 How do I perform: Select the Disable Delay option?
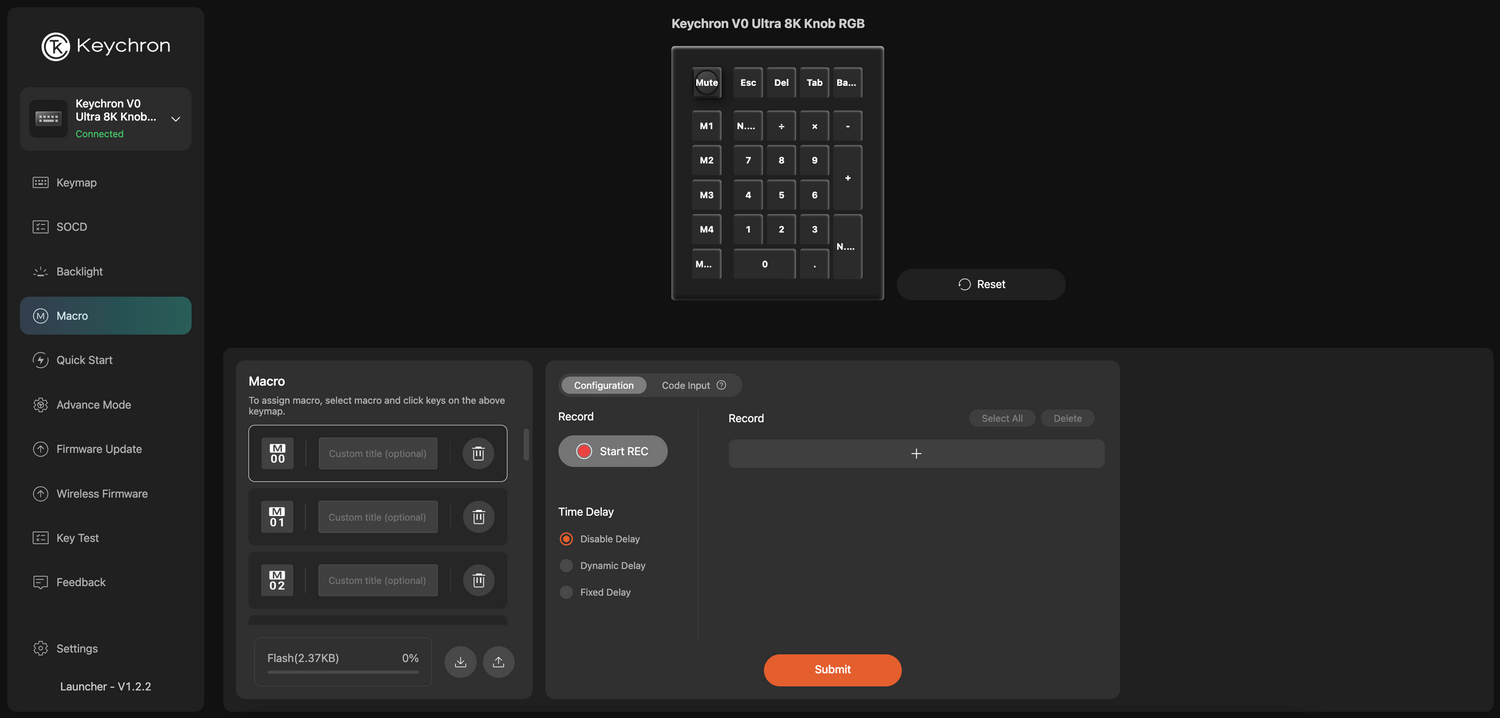pyautogui.click(x=566, y=538)
